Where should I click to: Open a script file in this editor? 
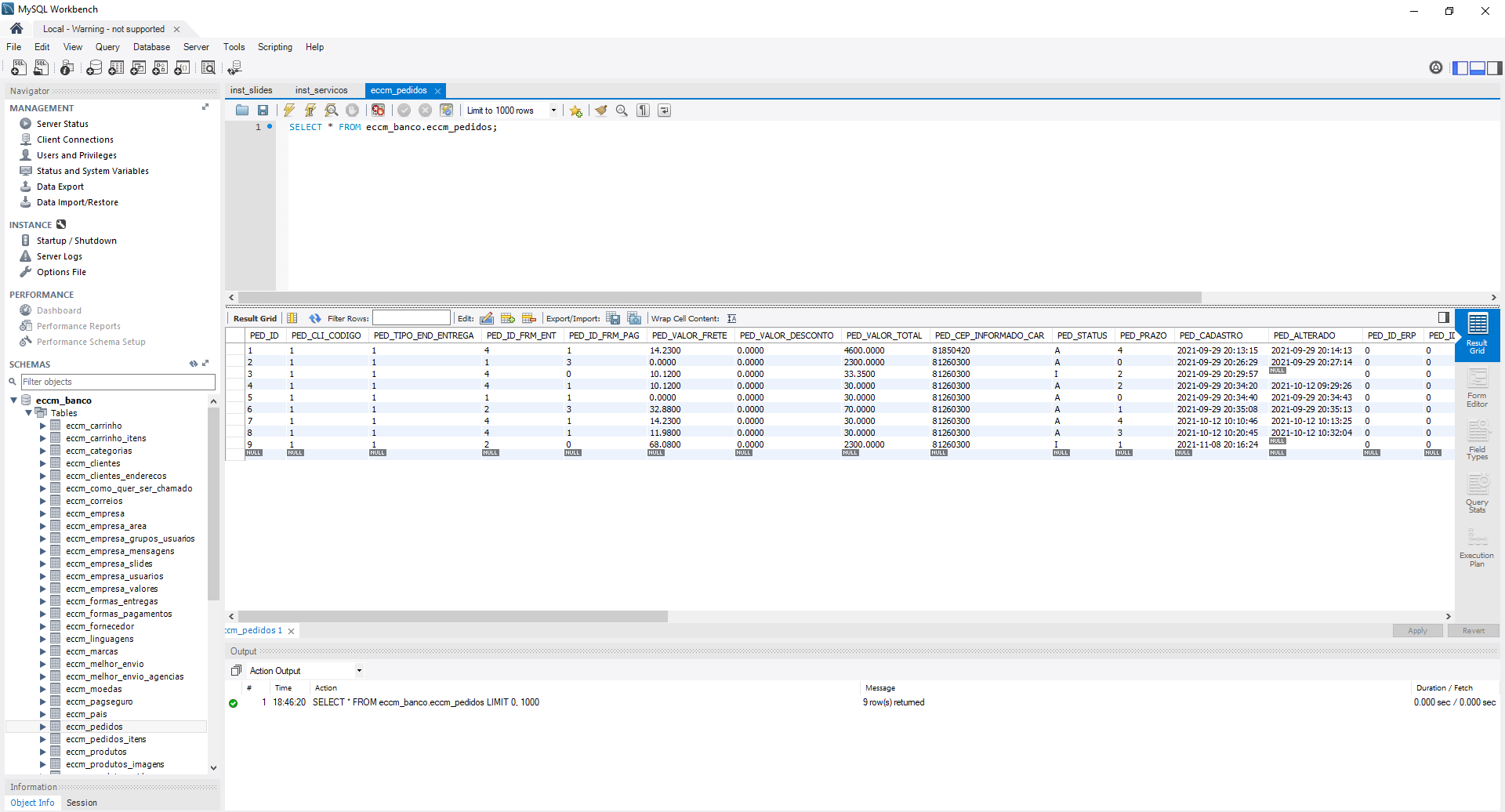[x=242, y=111]
